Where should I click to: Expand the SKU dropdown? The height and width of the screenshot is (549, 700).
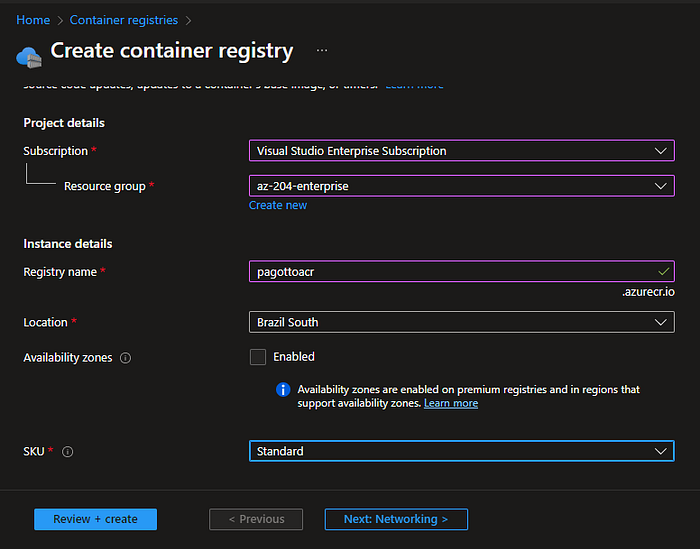tap(461, 451)
